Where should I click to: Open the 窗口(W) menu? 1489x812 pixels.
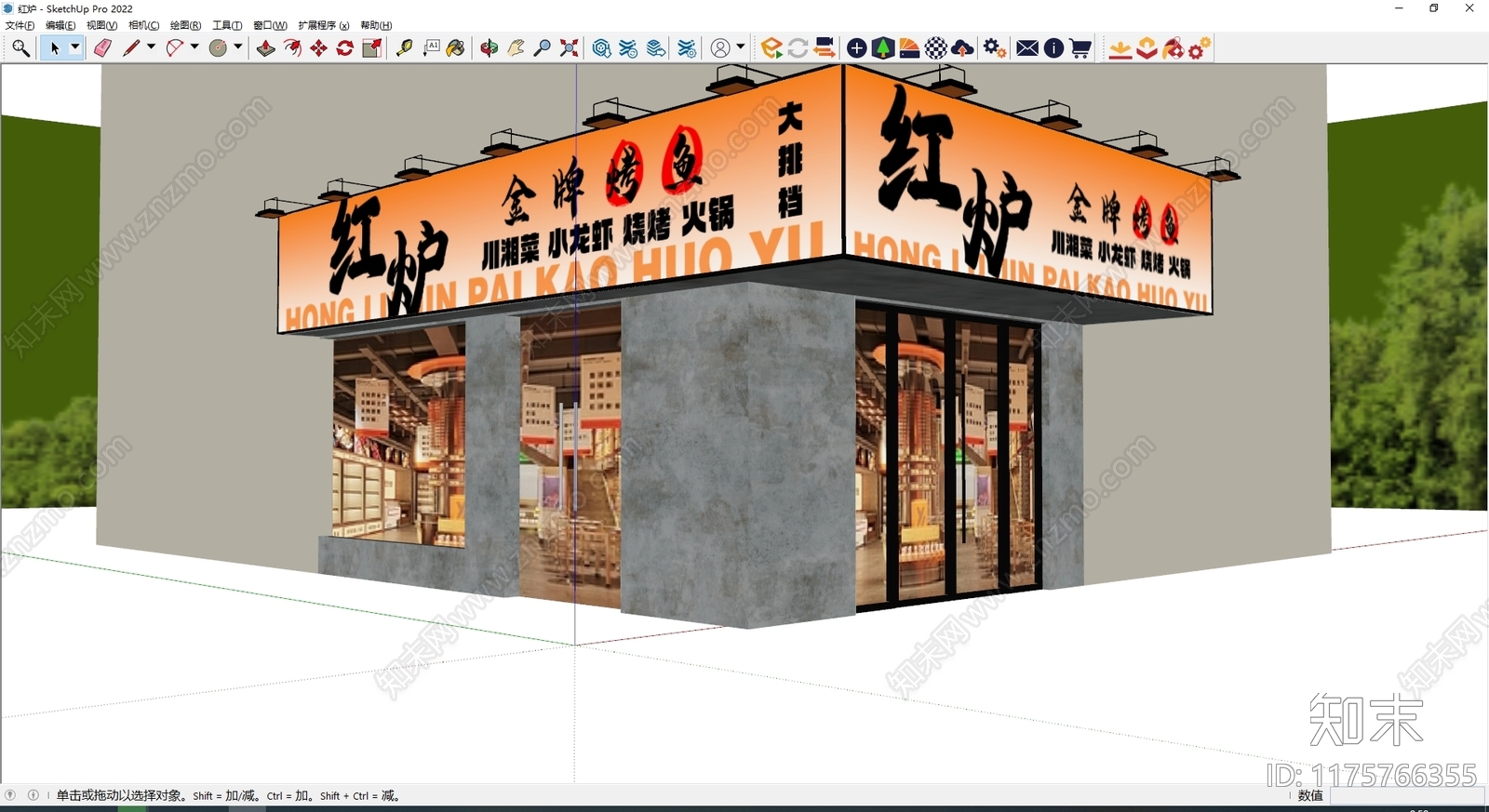[x=270, y=25]
